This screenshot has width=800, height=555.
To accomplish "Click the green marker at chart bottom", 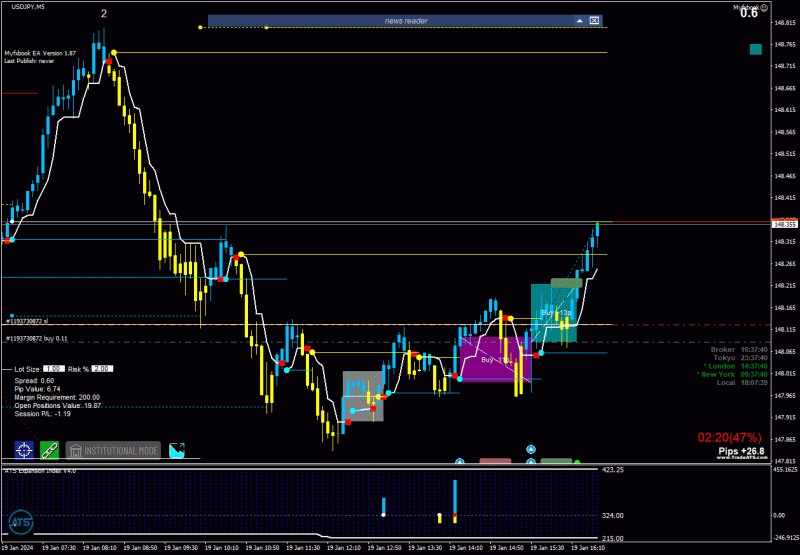I will [x=556, y=461].
